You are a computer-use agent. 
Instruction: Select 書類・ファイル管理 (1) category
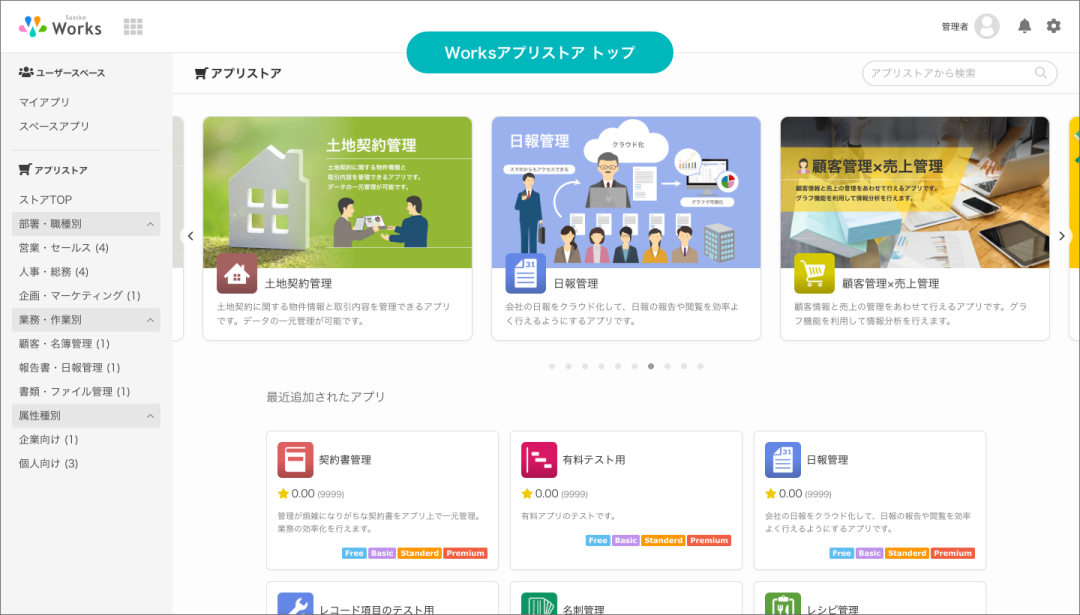tap(74, 391)
